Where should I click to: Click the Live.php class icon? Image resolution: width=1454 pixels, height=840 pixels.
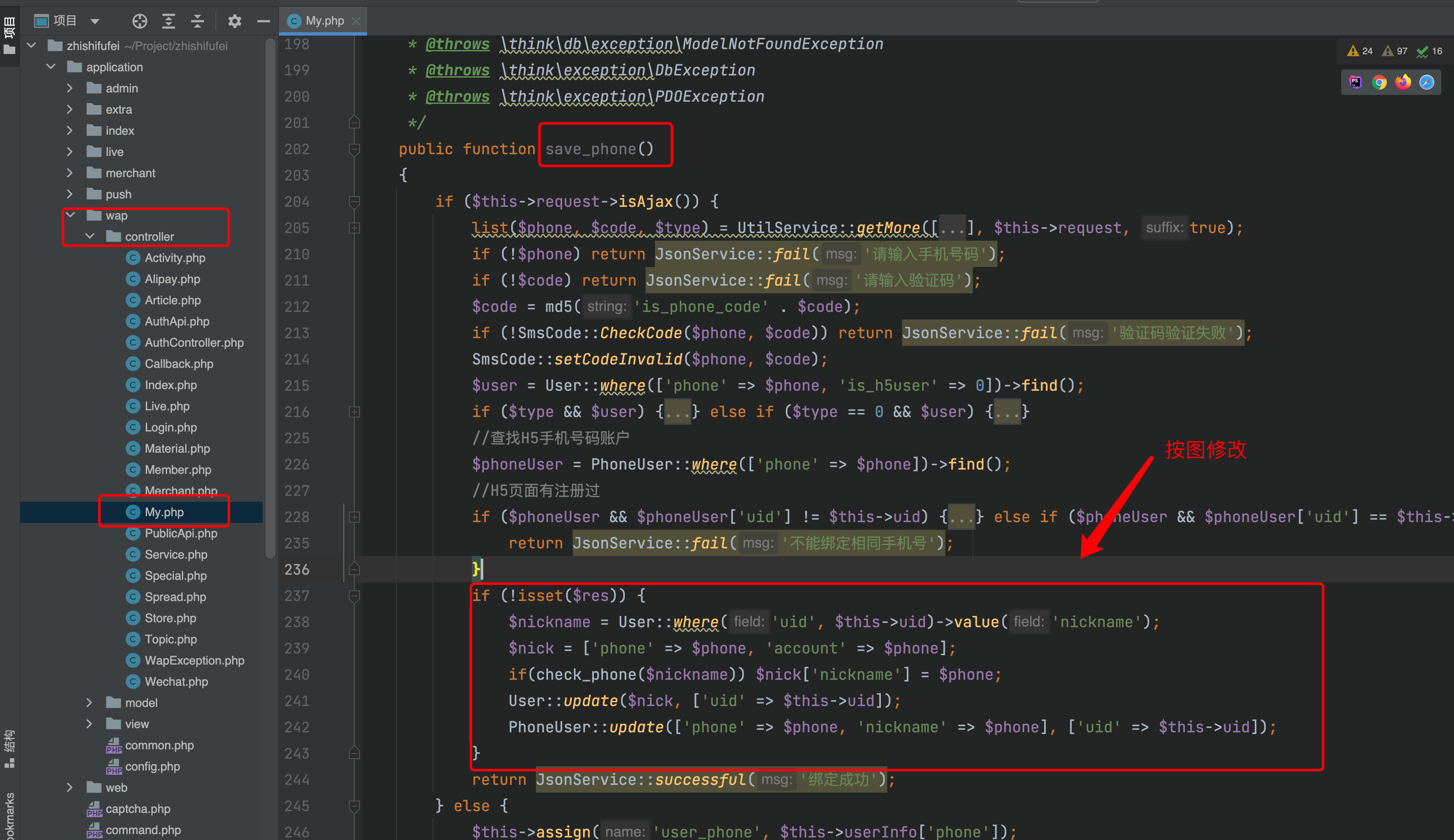[133, 406]
